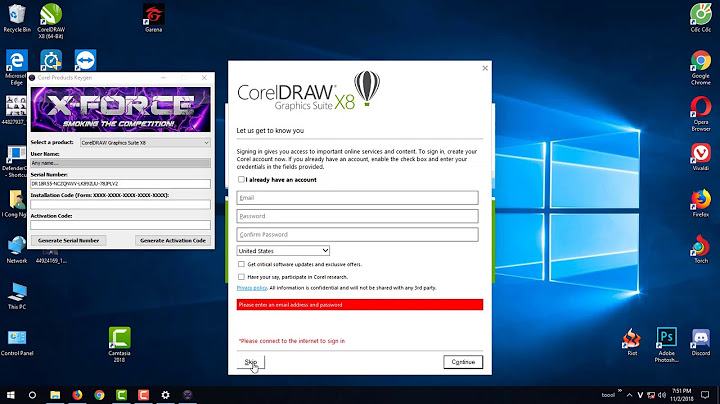Click the green Camtasia icon on taskbar
This screenshot has width=720, height=404.
(121, 395)
